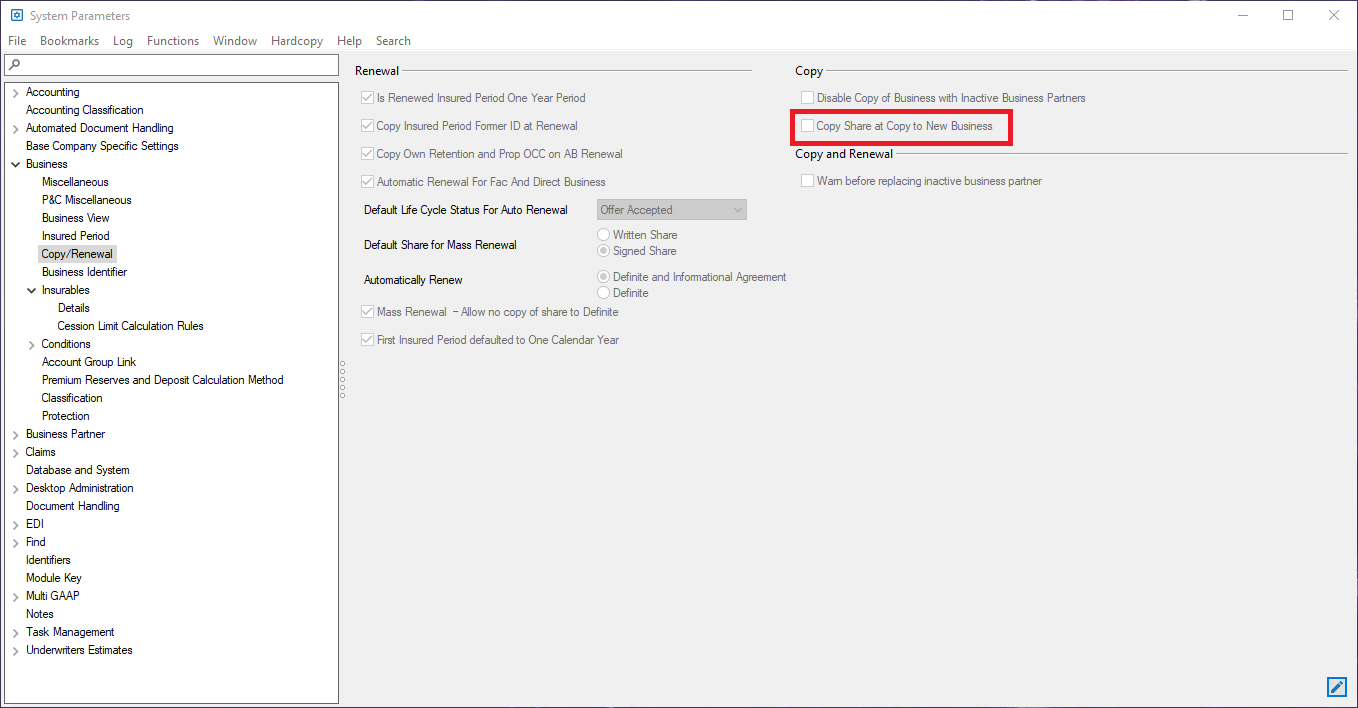Click the search magnifier icon

(14, 65)
